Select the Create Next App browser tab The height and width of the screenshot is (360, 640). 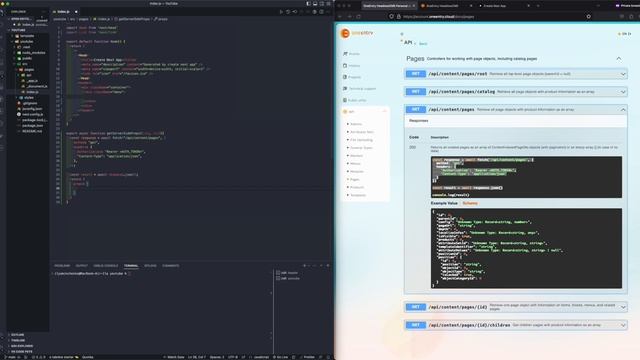point(495,6)
